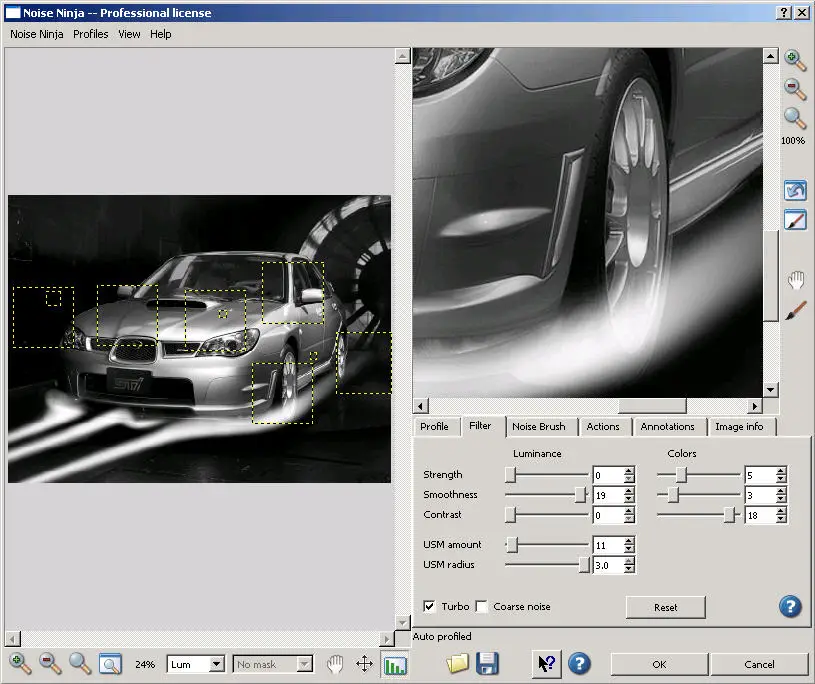The width and height of the screenshot is (815, 684).
Task: Click the Colors contrast slider handle
Action: [x=730, y=515]
